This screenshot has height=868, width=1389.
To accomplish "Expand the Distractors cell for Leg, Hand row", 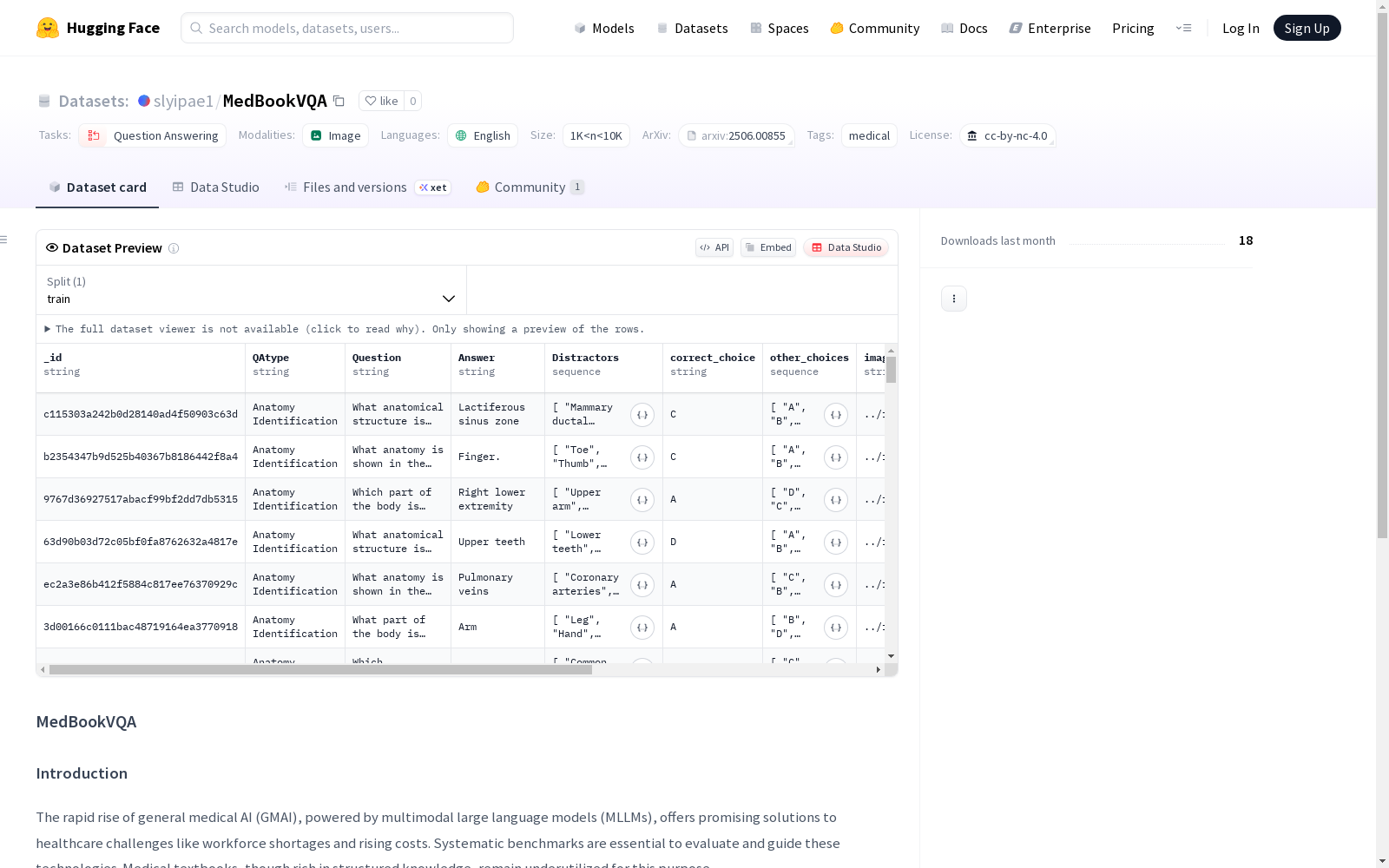I will [642, 628].
